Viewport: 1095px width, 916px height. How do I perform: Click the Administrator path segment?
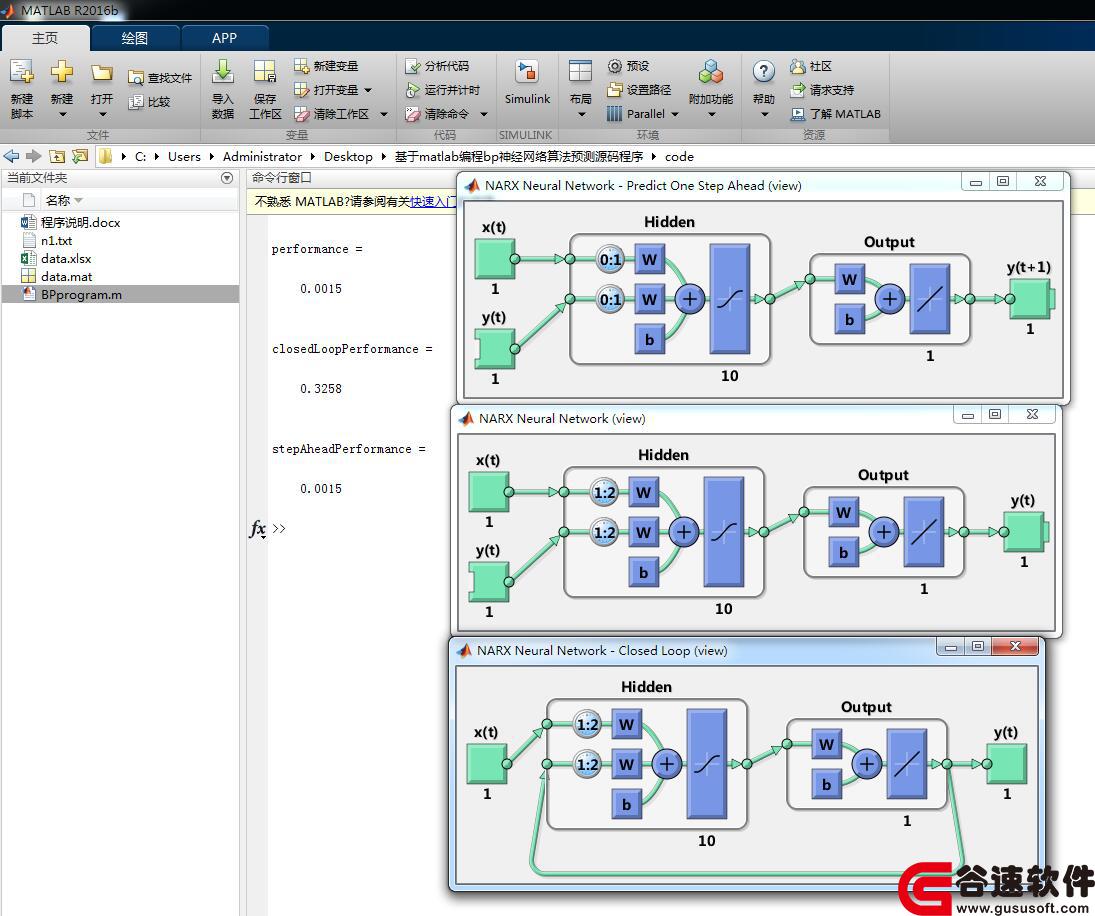point(263,156)
